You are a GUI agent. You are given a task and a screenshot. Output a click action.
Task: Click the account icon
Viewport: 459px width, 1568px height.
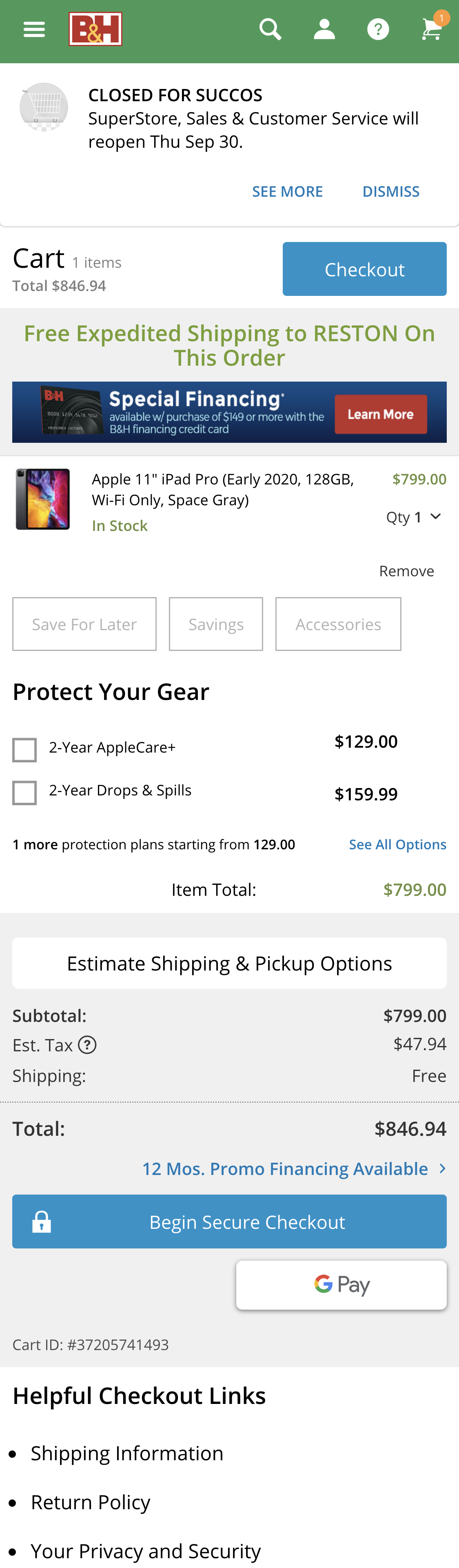click(x=324, y=29)
